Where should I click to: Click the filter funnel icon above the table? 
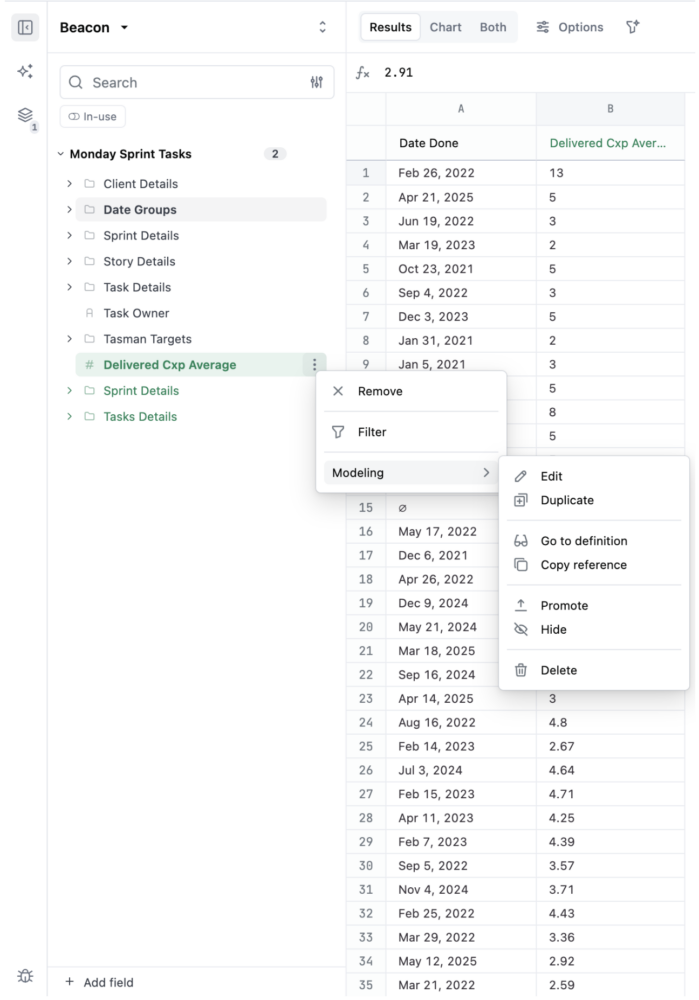[632, 27]
